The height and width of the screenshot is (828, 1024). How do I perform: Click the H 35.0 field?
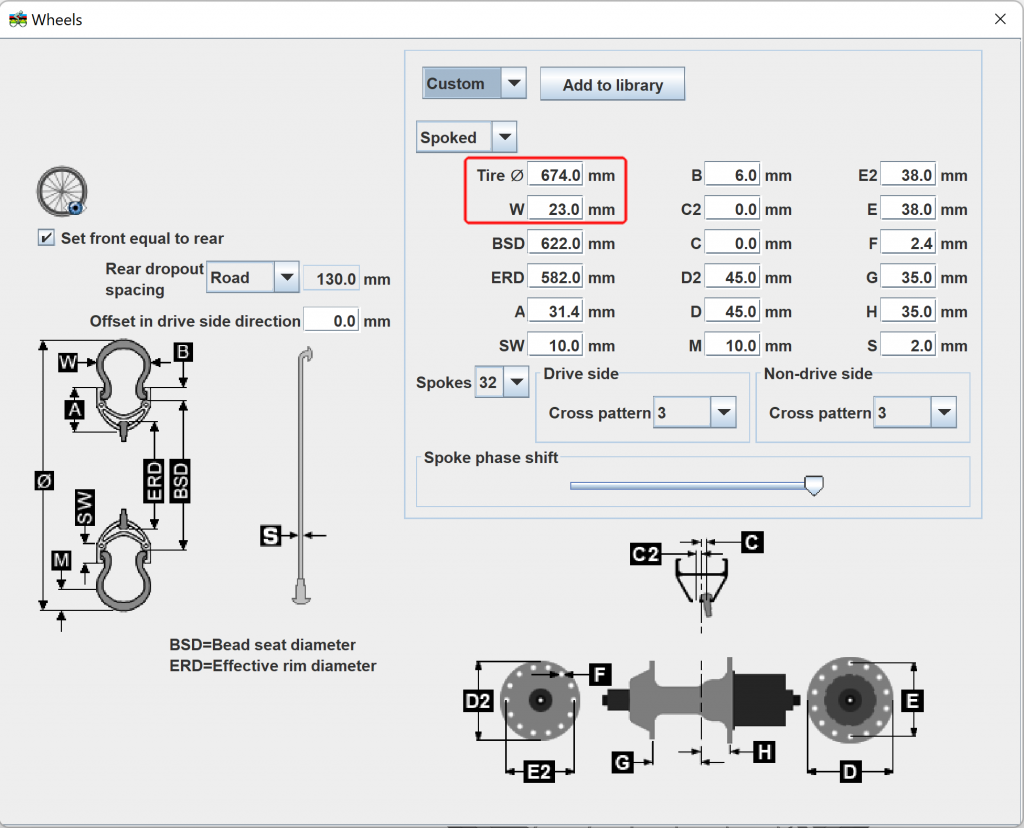pyautogui.click(x=908, y=311)
